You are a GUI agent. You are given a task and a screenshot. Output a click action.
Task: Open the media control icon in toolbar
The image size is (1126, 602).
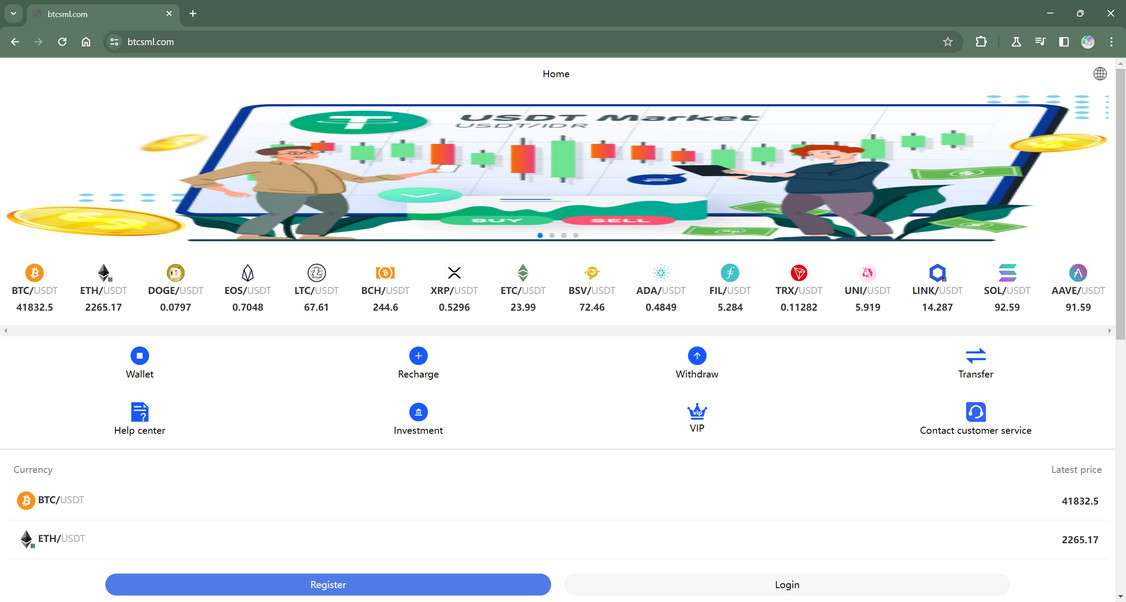[x=1040, y=42]
